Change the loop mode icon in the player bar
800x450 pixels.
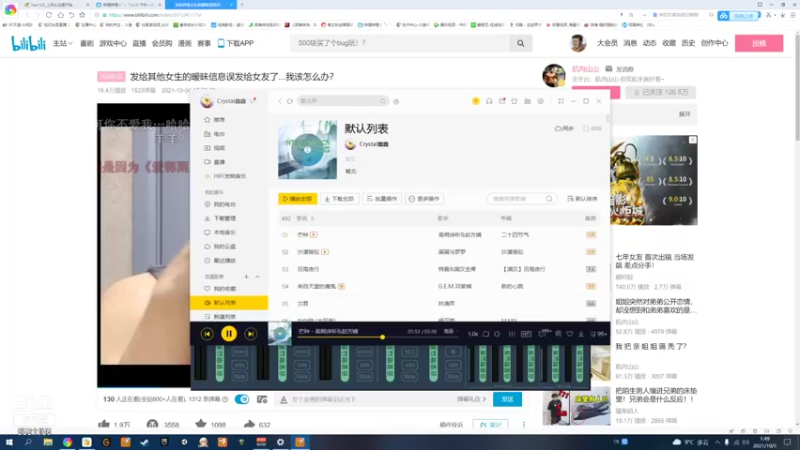[486, 334]
